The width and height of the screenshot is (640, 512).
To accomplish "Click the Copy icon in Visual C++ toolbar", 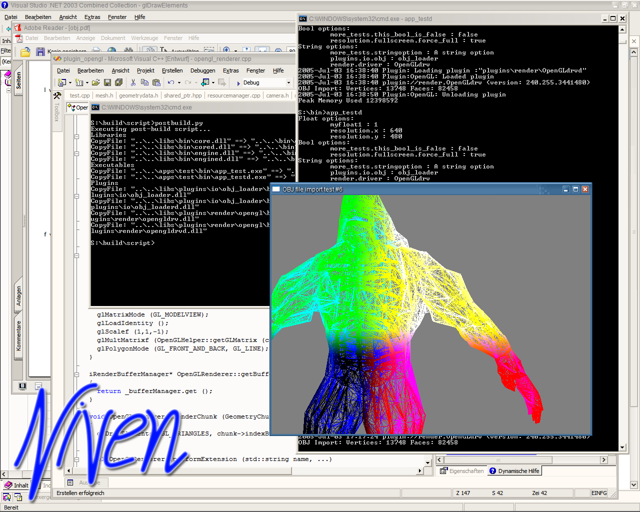I will point(144,83).
